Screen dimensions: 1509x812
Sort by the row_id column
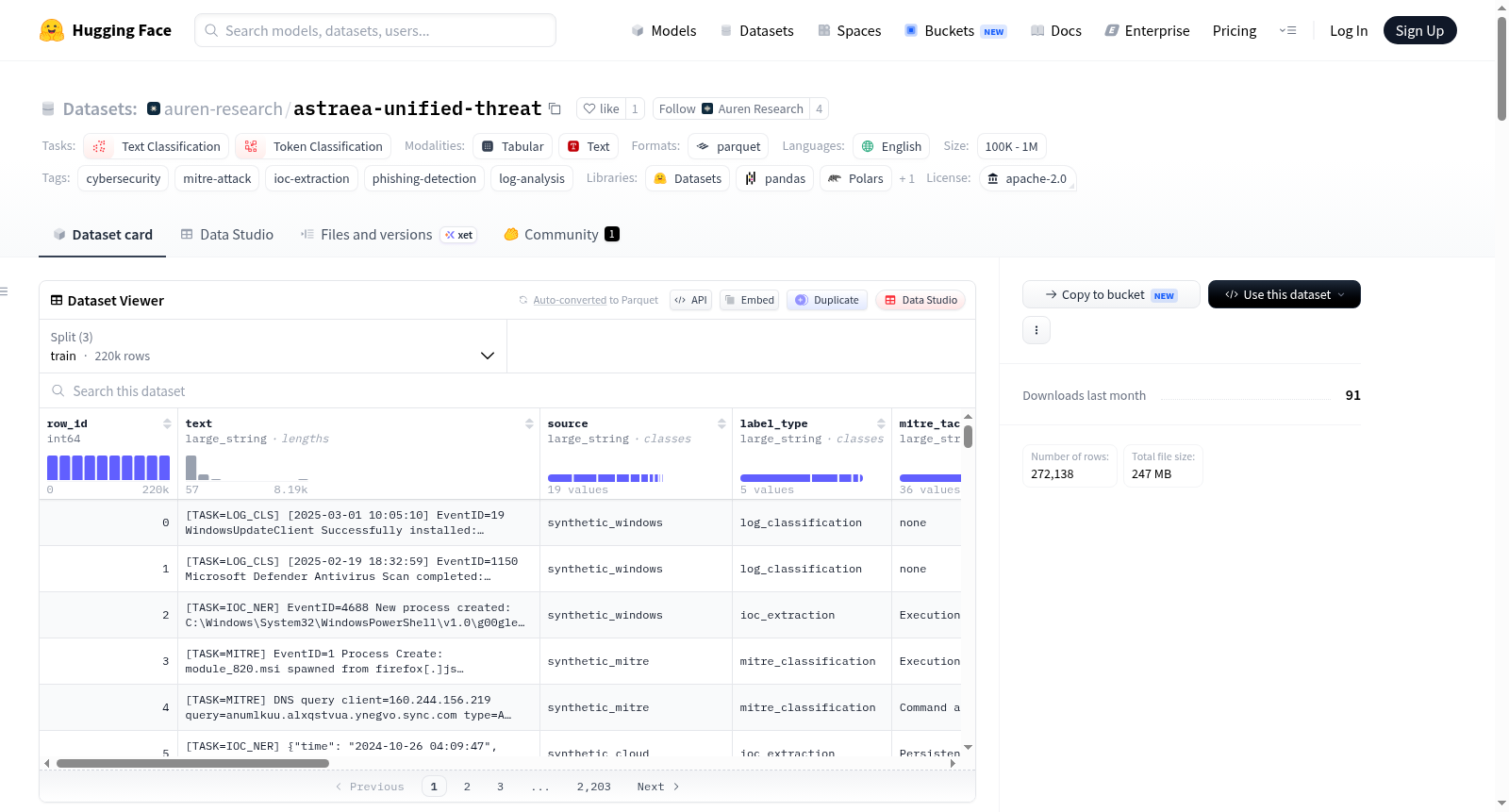(x=167, y=423)
